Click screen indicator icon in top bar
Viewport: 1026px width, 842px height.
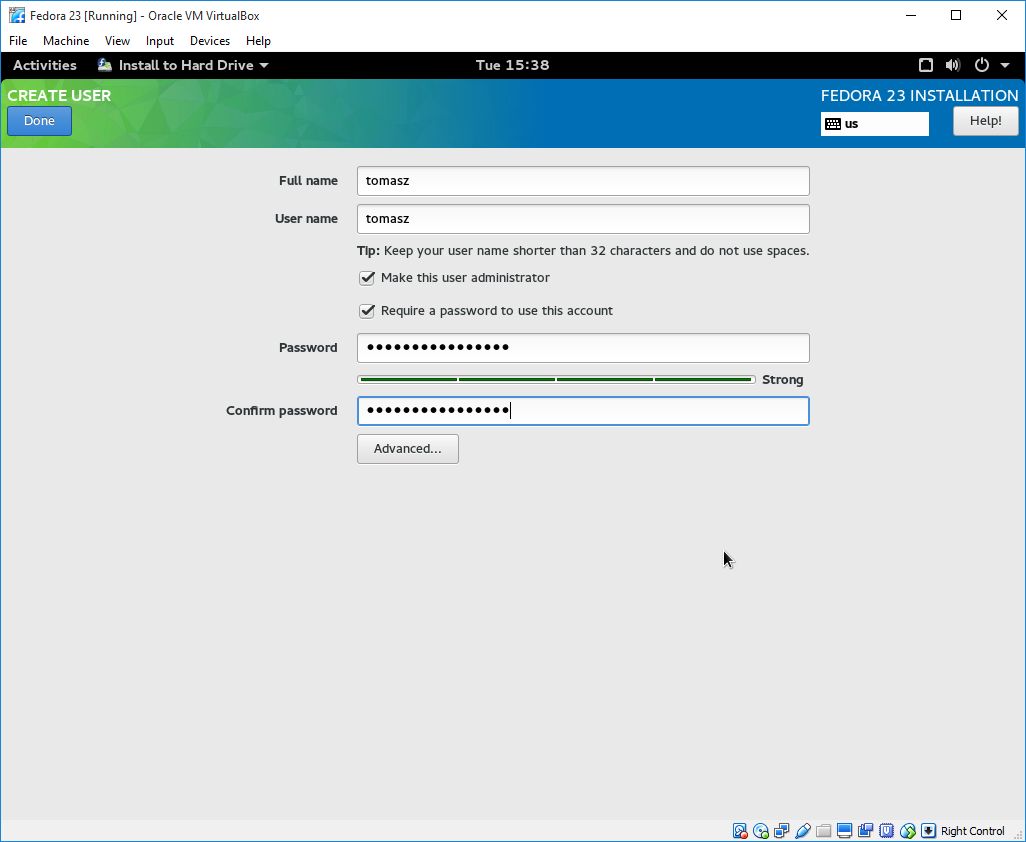click(926, 65)
